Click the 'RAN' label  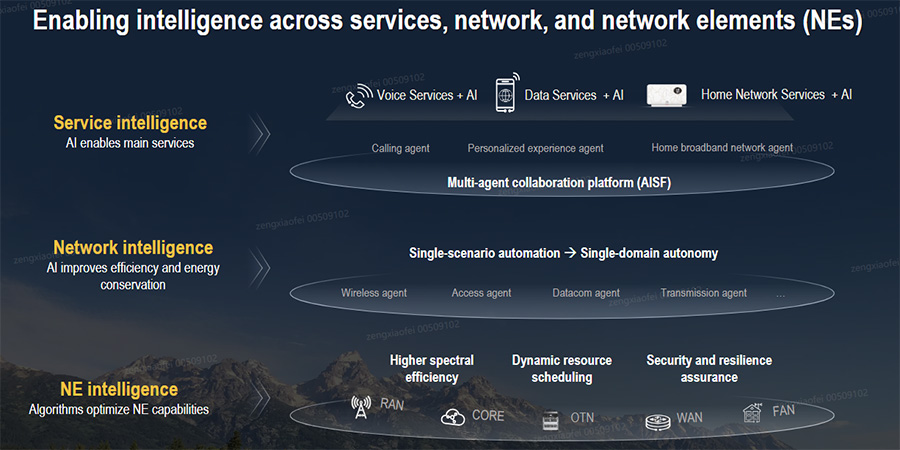point(392,405)
